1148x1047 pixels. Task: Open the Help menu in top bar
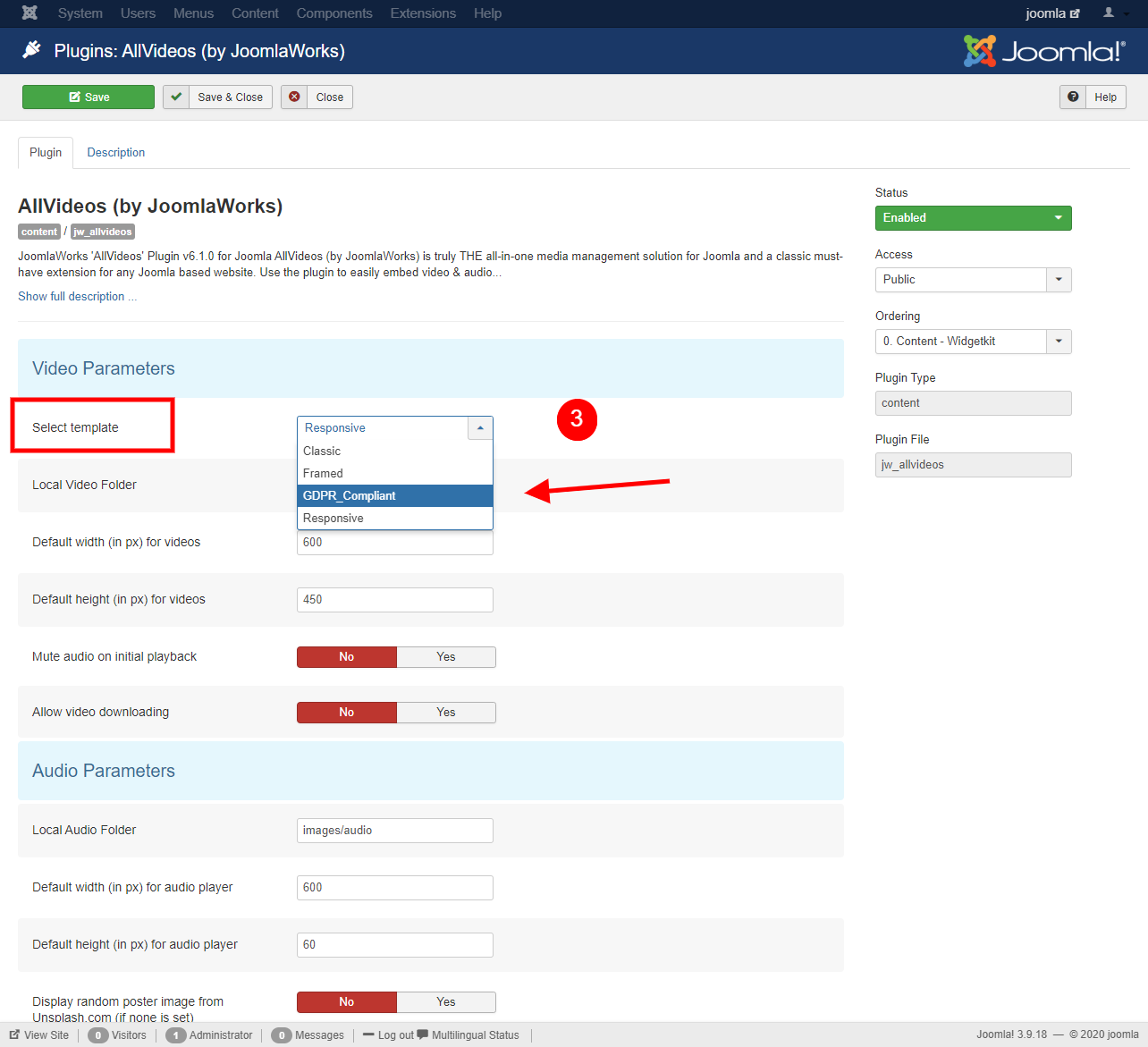point(487,13)
